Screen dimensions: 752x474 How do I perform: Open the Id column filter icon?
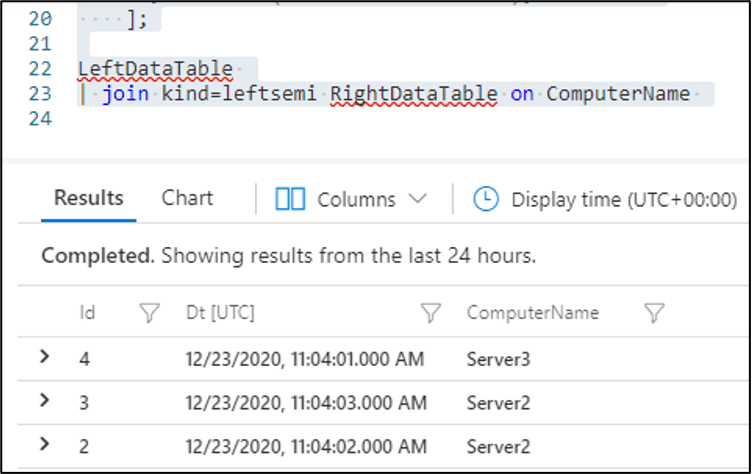coord(149,313)
